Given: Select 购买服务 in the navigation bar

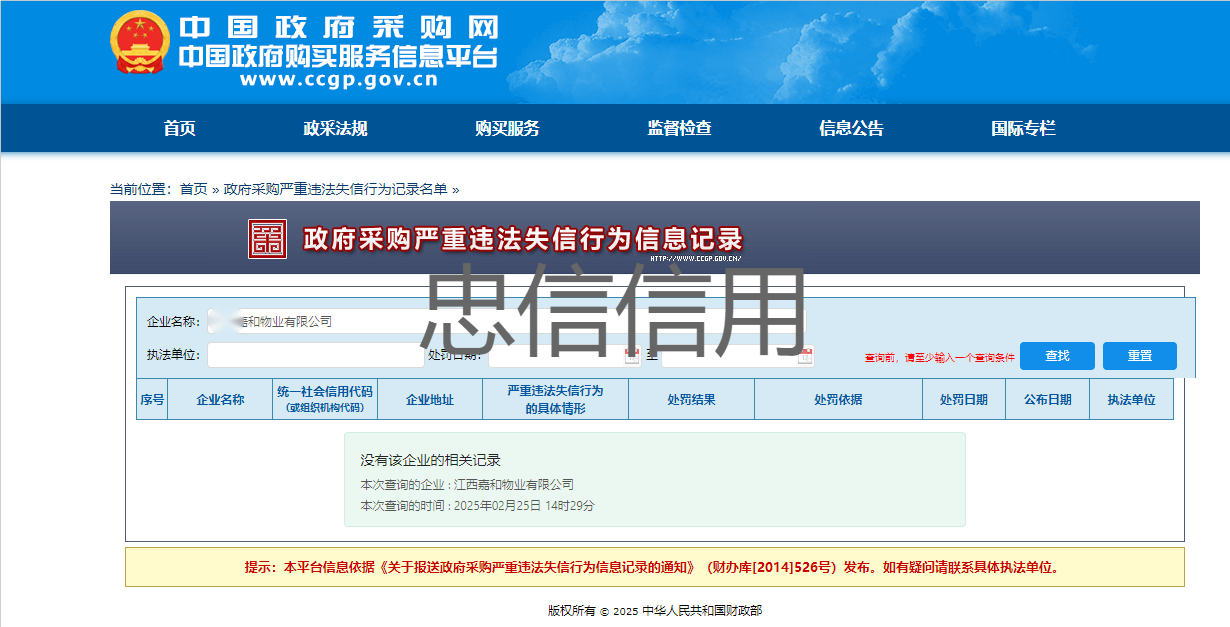Looking at the screenshot, I should [x=507, y=128].
